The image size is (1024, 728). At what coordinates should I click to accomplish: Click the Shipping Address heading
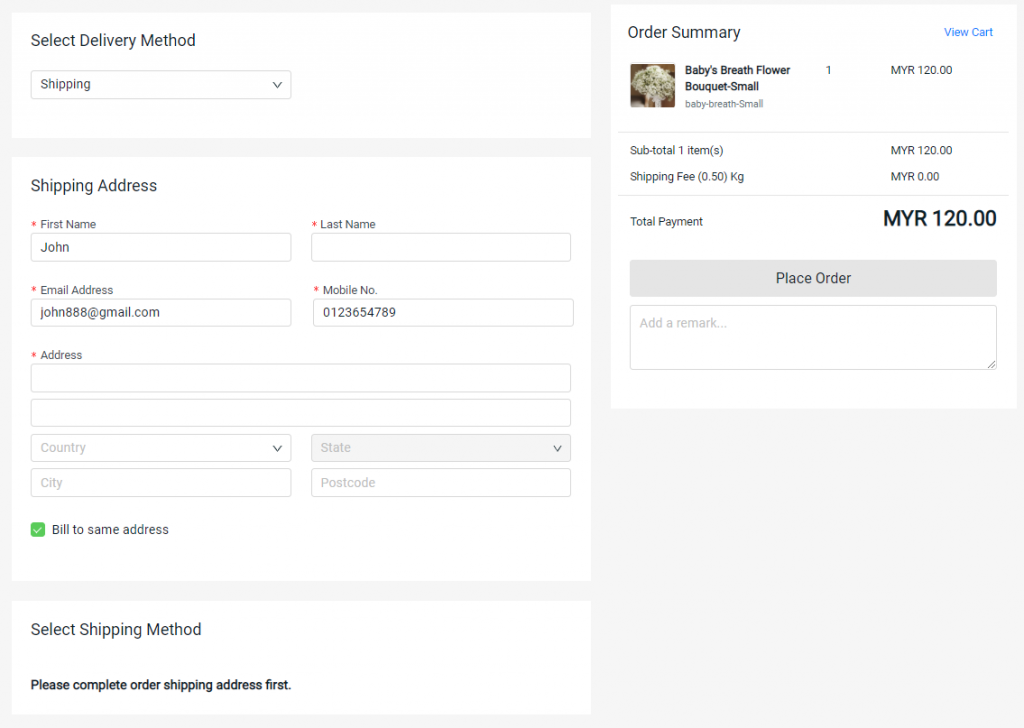click(93, 186)
